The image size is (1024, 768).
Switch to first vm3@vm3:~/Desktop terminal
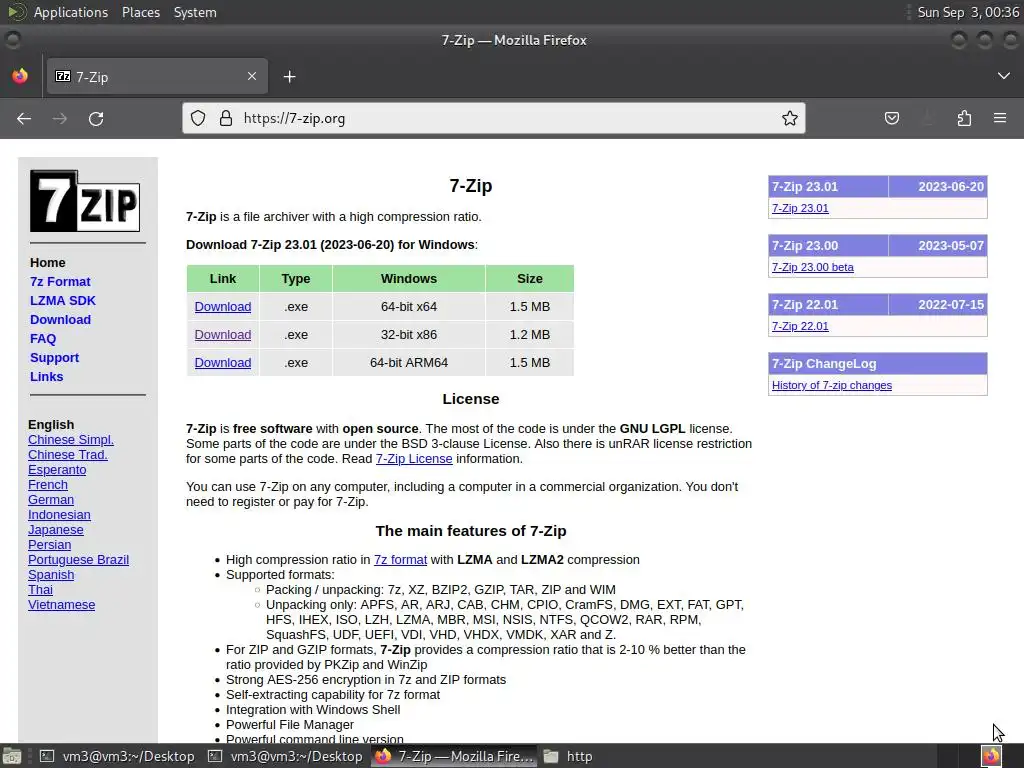pyautogui.click(x=118, y=756)
